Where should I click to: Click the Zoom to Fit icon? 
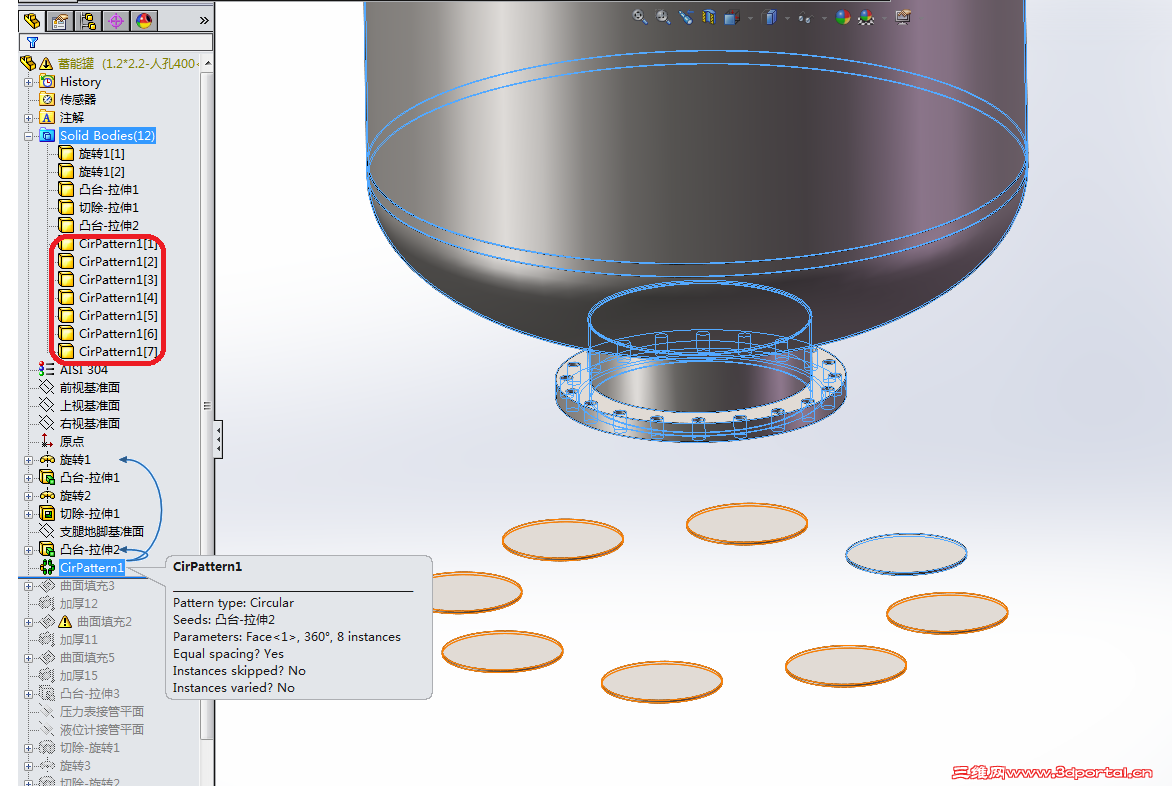click(640, 16)
